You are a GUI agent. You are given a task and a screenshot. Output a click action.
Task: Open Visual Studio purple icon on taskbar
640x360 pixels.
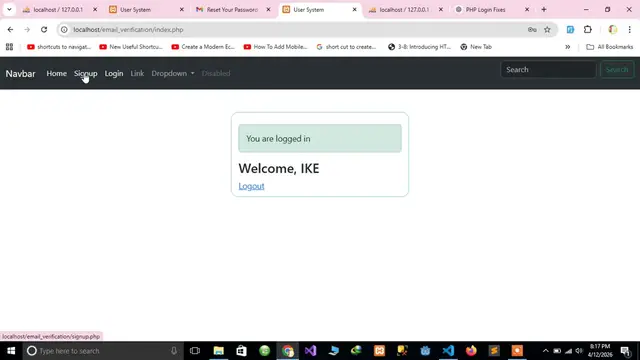click(x=310, y=351)
